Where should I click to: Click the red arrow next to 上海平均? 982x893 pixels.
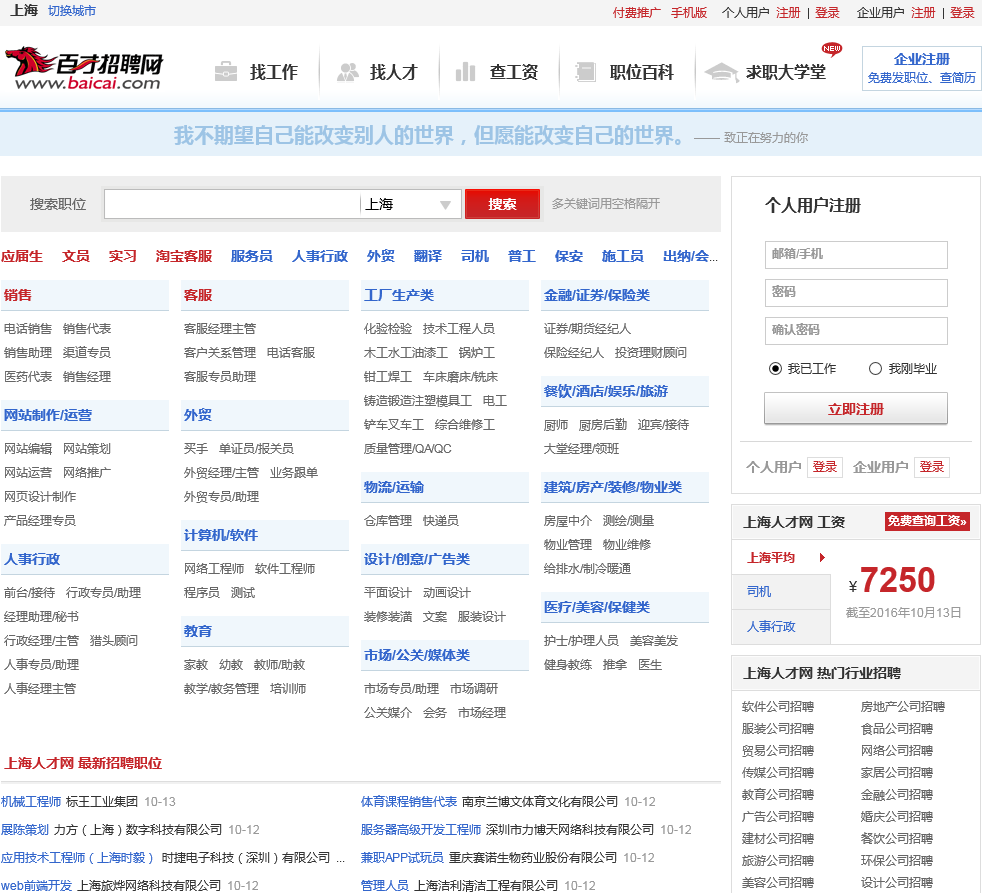point(822,557)
